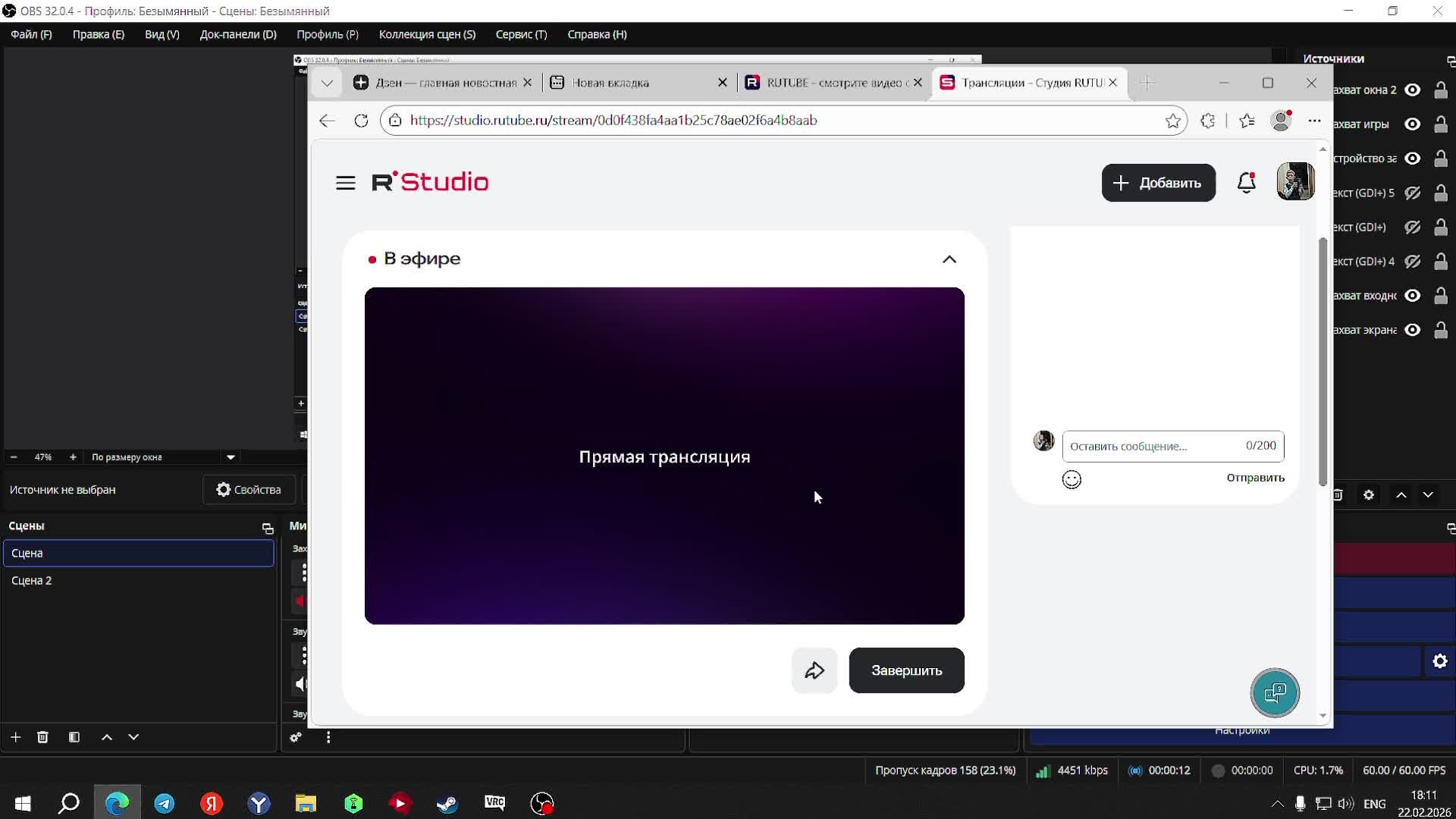
Task: Hide the 'Захват окна 2' source
Action: click(x=1412, y=90)
